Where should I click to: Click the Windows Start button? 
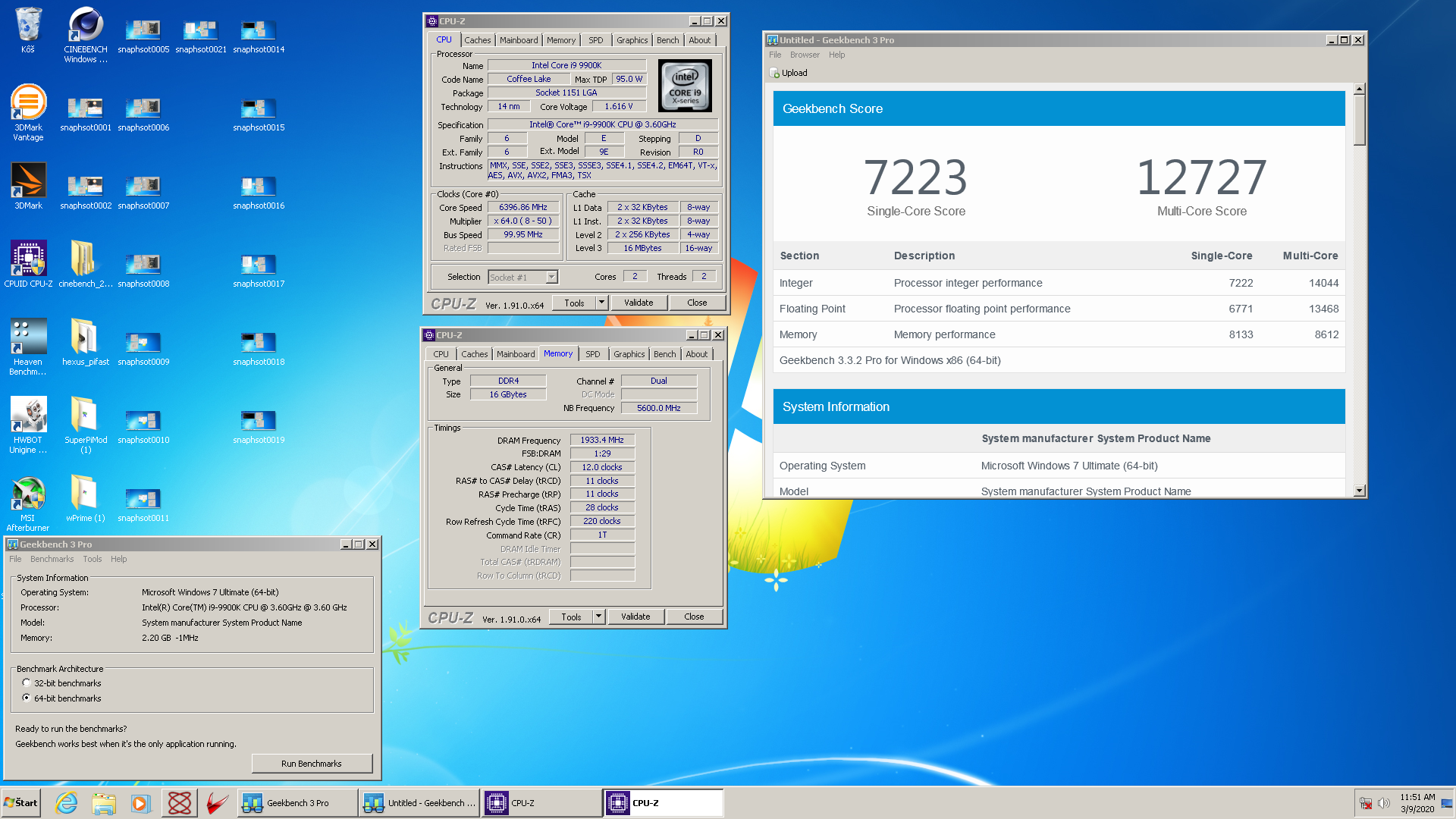[21, 803]
